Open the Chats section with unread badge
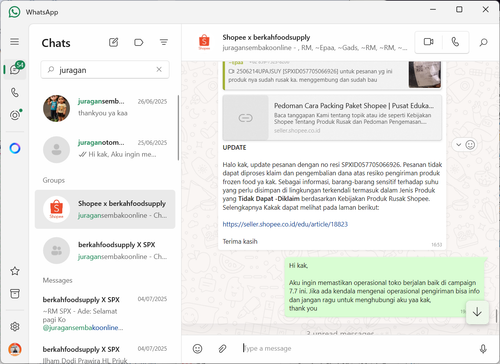Viewport: 500px width, 364px height. pos(15,69)
